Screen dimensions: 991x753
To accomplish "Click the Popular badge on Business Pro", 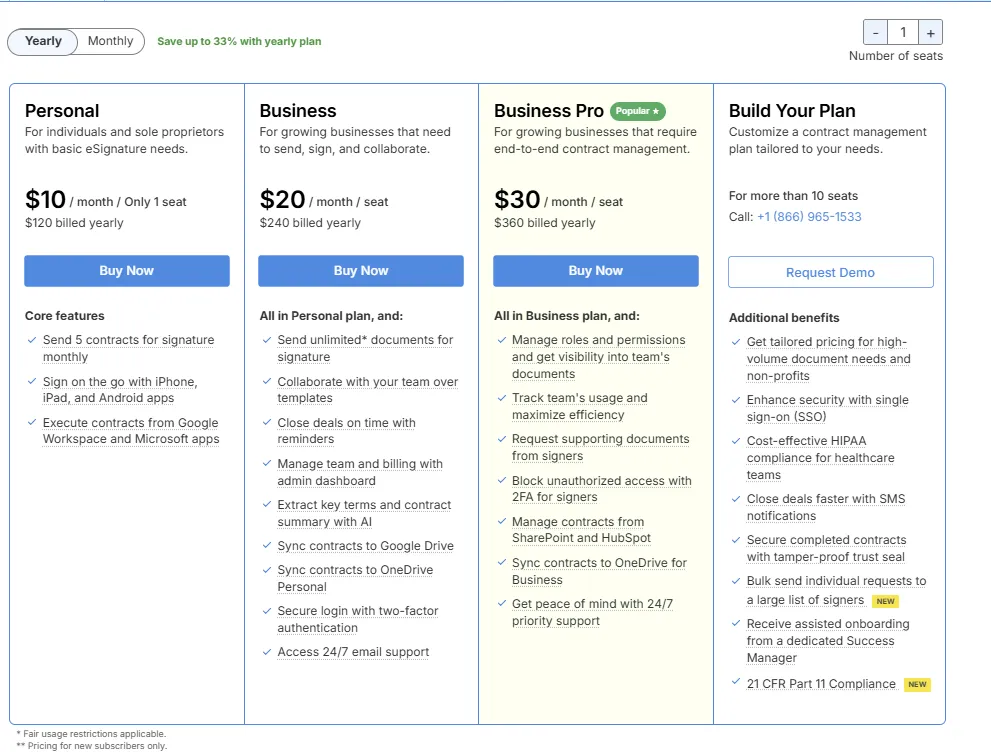I will point(636,111).
